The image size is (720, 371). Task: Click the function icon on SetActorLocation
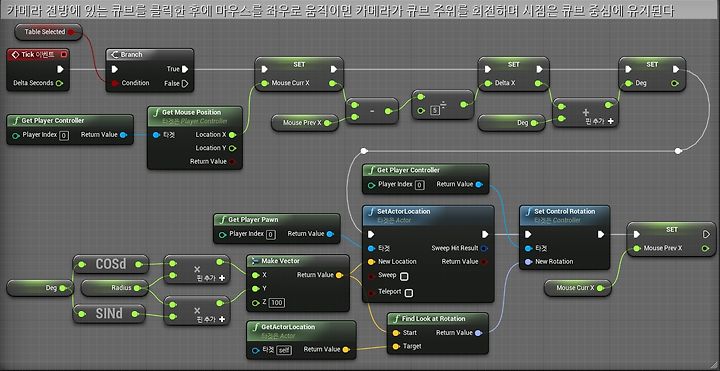point(371,212)
